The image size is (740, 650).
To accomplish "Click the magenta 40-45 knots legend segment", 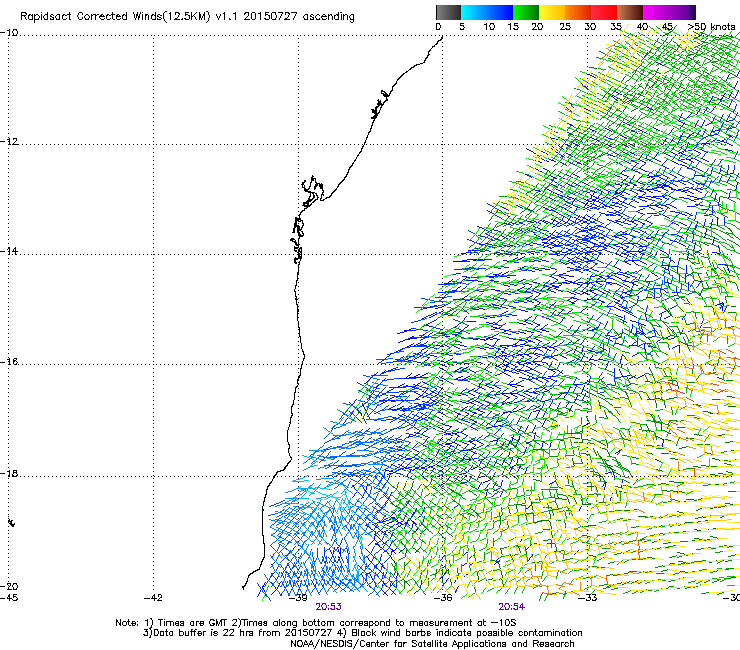I will (x=656, y=12).
